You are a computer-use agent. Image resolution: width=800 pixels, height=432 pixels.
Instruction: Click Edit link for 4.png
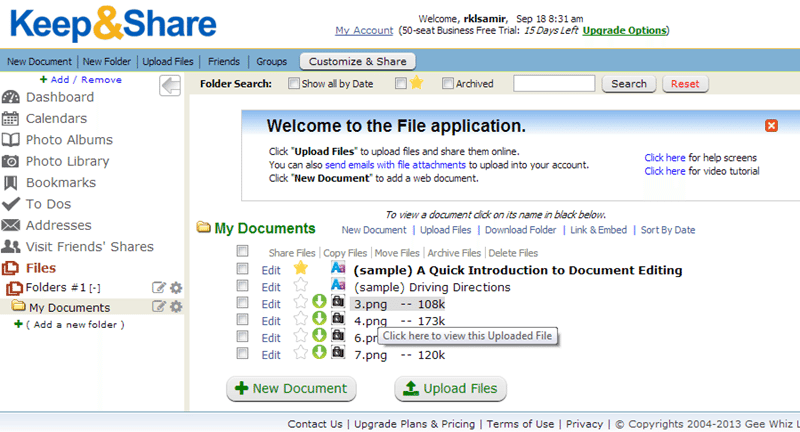pyautogui.click(x=271, y=321)
